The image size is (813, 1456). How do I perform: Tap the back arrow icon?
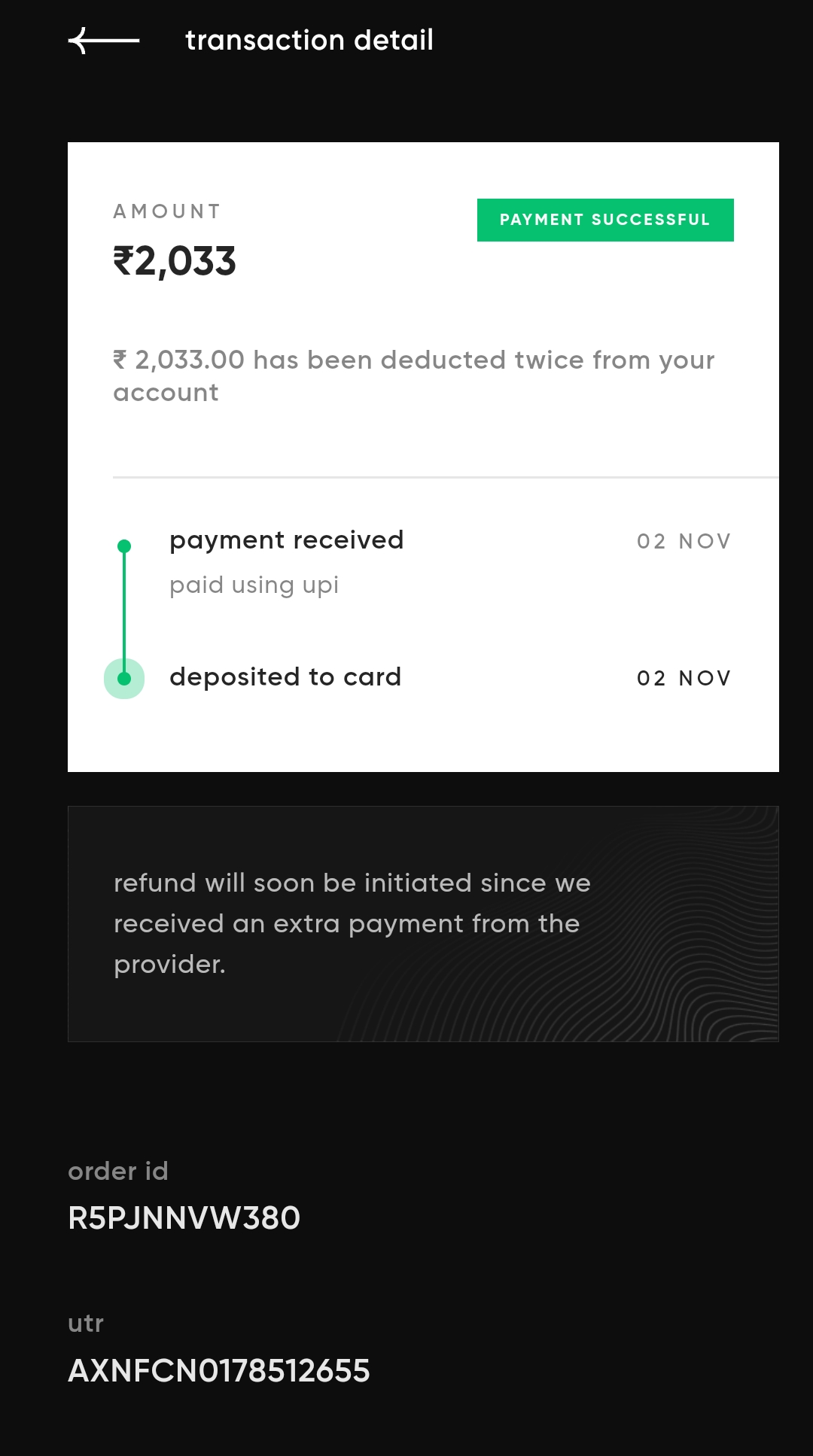point(103,41)
